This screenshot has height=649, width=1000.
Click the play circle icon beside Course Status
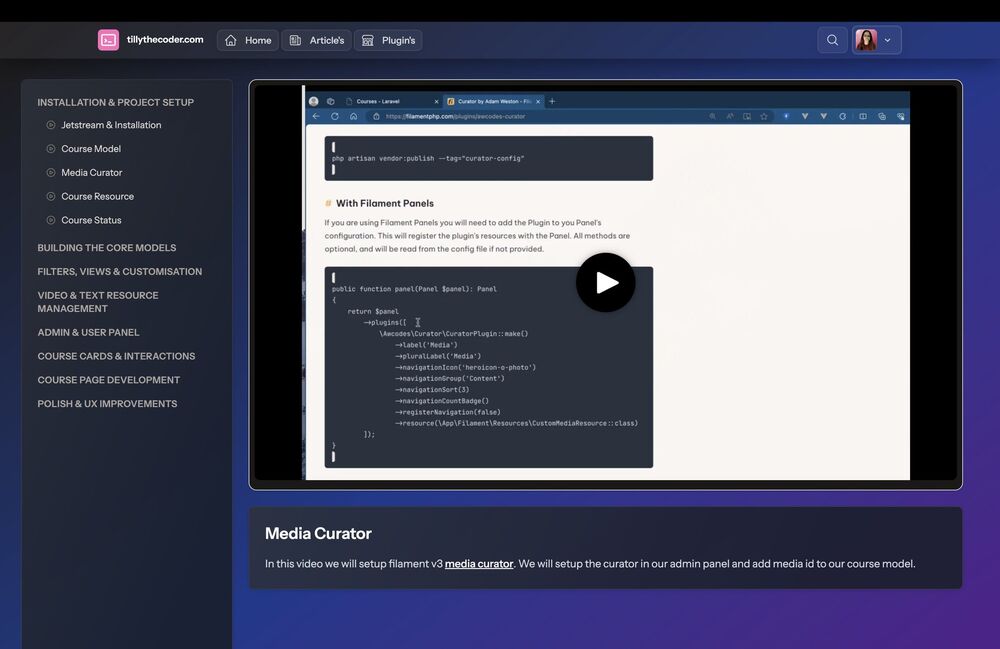(51, 220)
